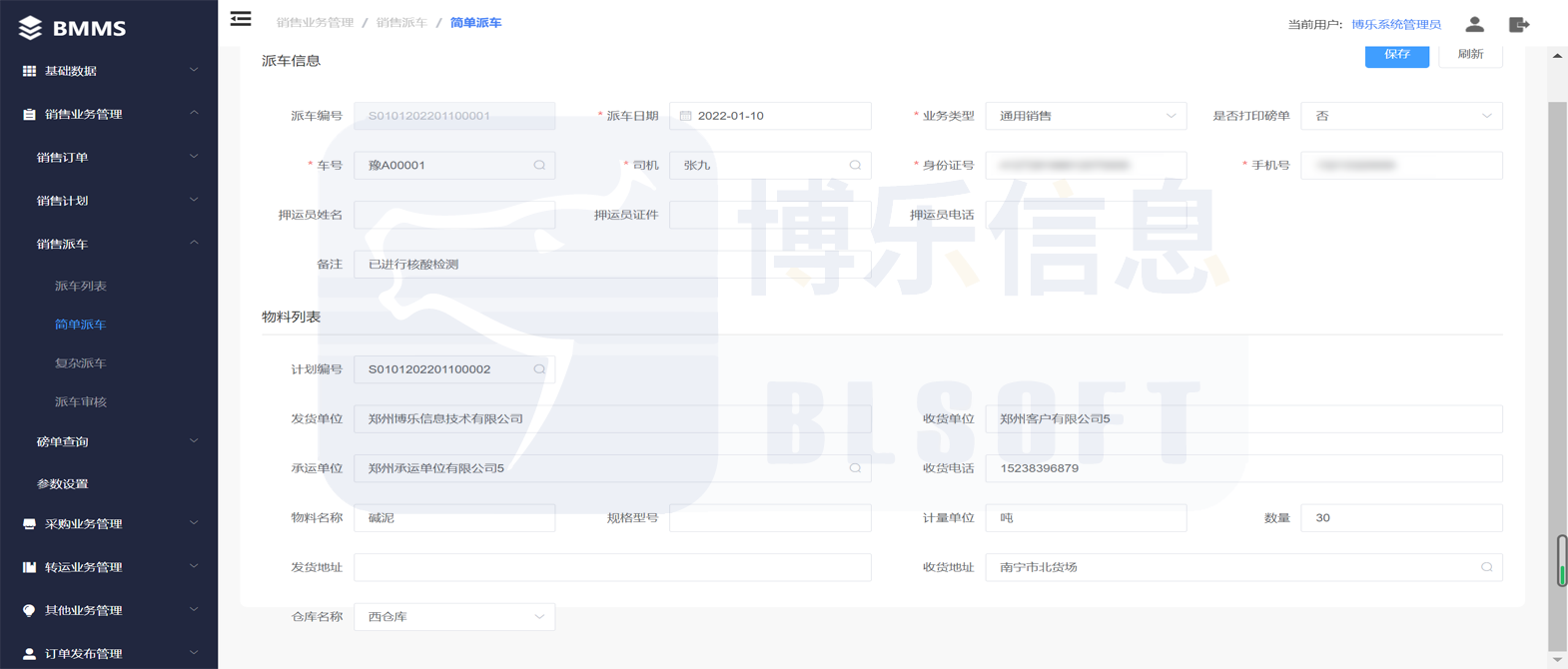Click the 派车日期 date field
Viewport: 1568px width, 669px height.
click(770, 116)
